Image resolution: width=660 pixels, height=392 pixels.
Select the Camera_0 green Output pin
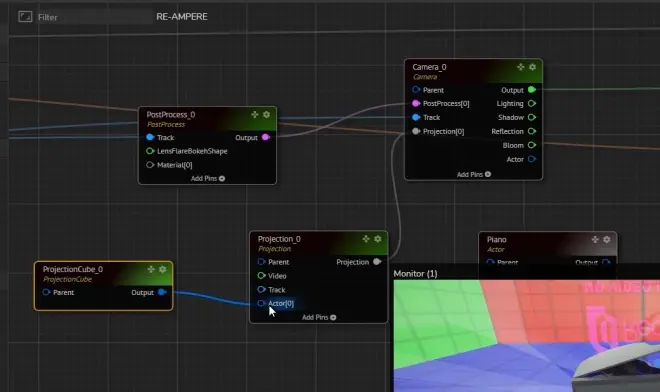pyautogui.click(x=532, y=90)
